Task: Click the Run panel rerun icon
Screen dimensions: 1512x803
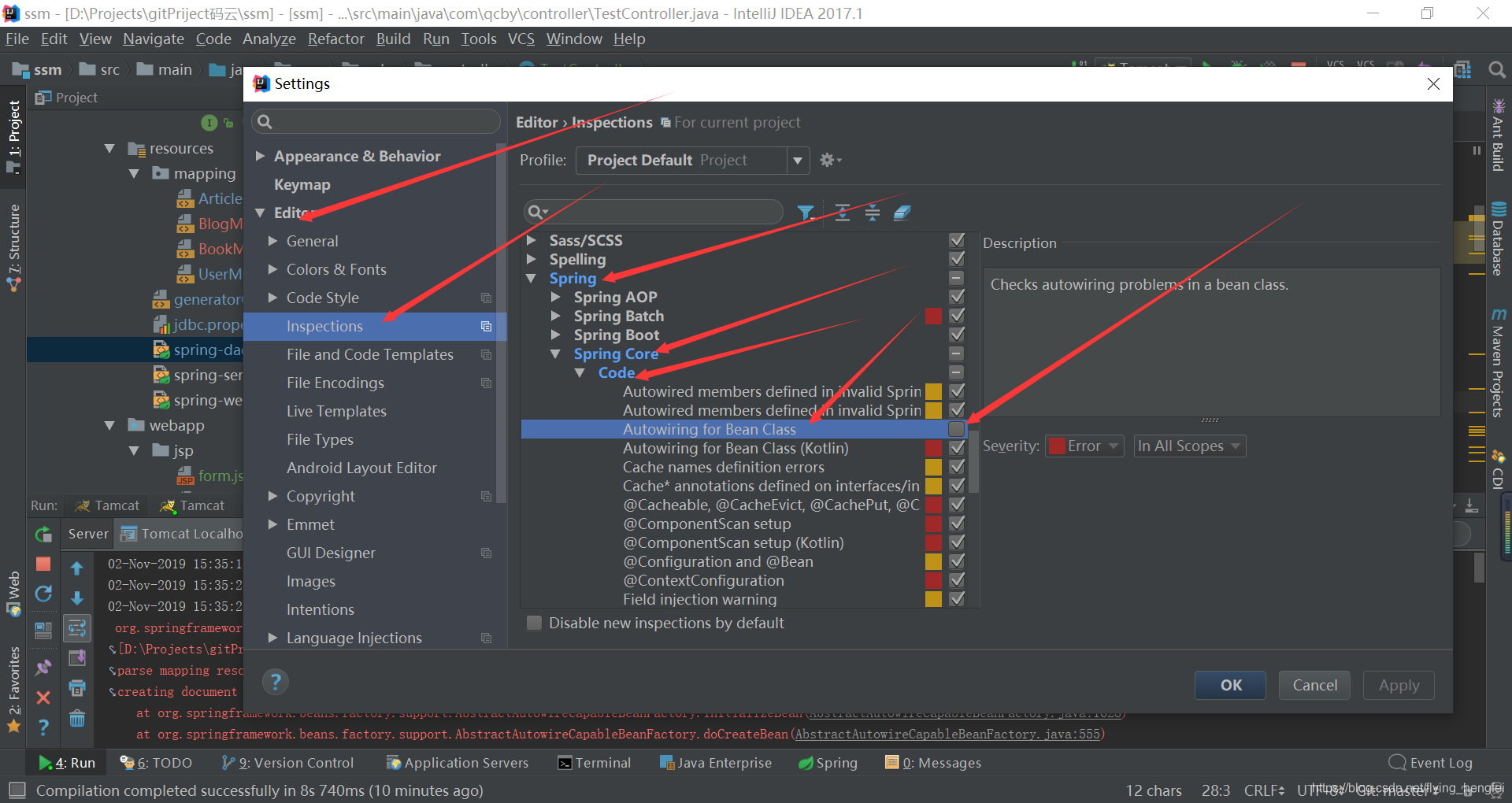Action: pos(43,535)
